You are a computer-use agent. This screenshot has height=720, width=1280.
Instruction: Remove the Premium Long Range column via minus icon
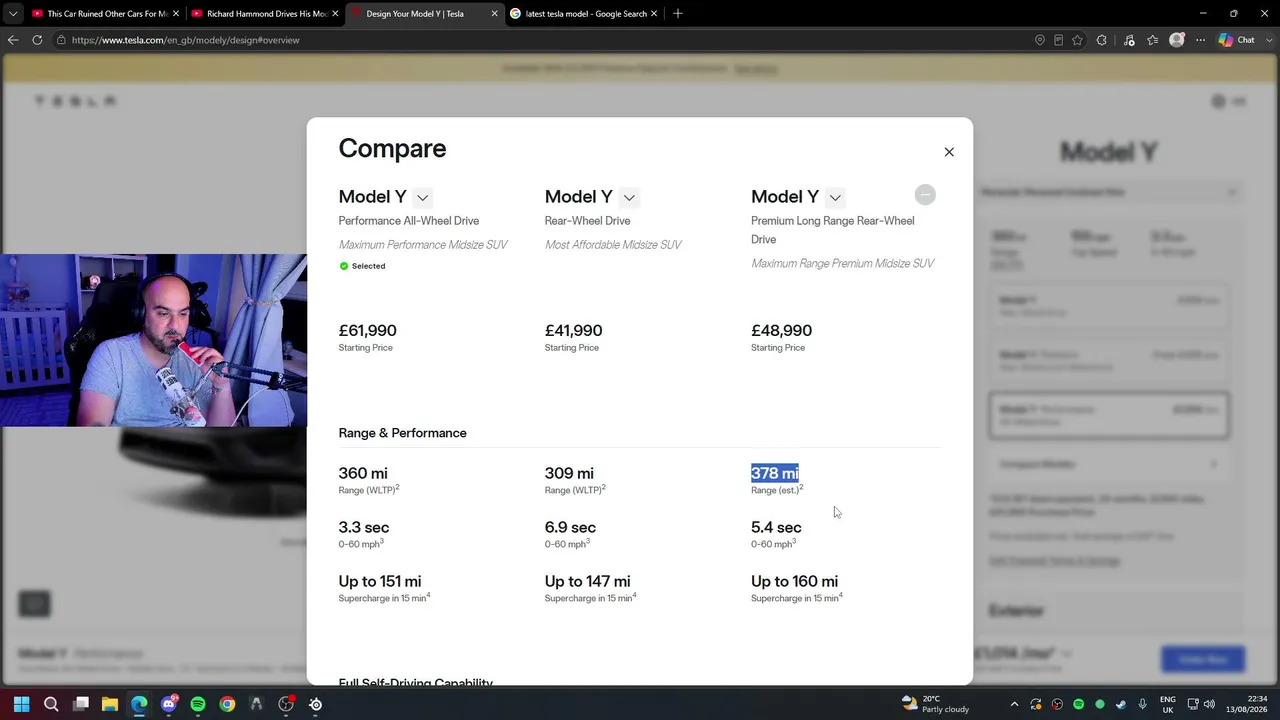[925, 195]
